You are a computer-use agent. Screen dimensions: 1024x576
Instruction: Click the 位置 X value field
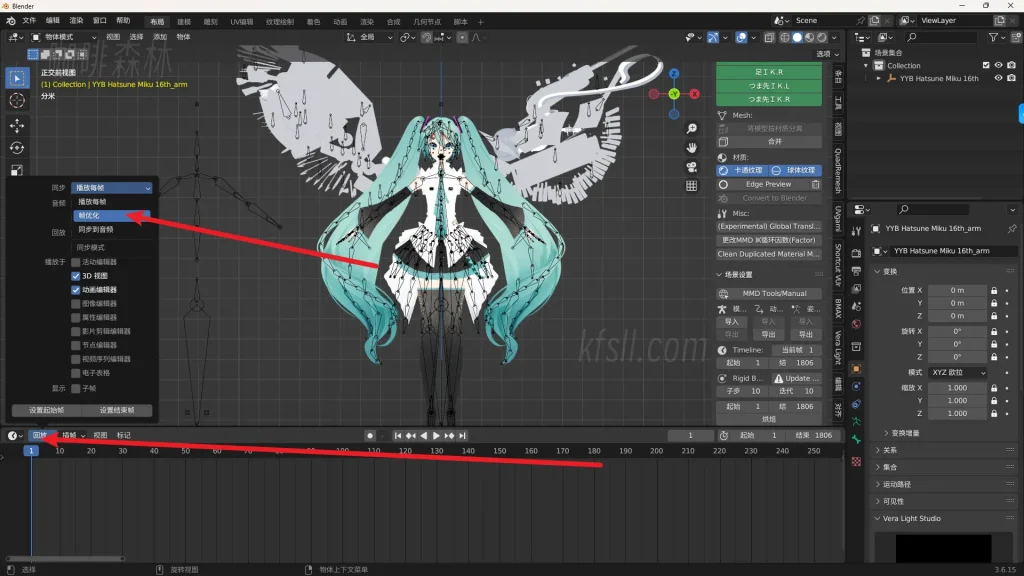pos(956,290)
